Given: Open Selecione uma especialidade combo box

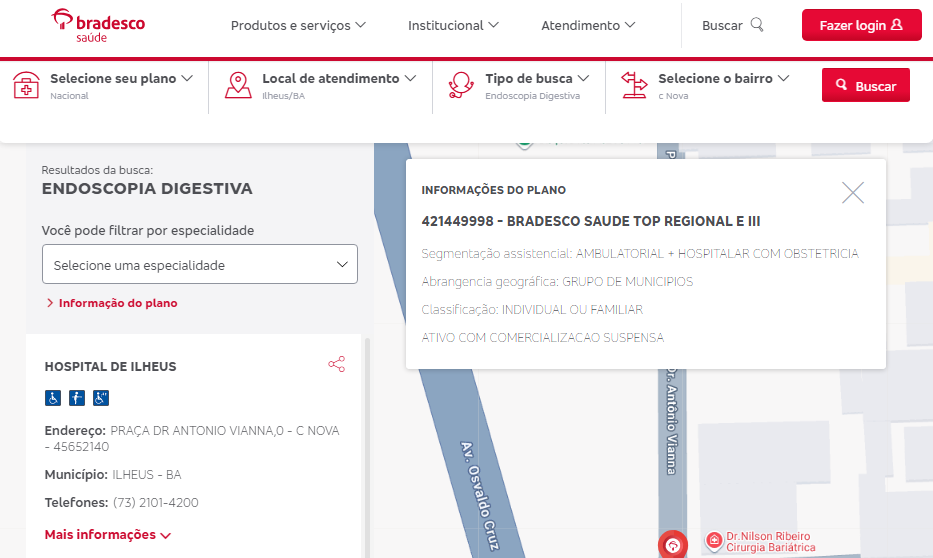Looking at the screenshot, I should click(200, 265).
